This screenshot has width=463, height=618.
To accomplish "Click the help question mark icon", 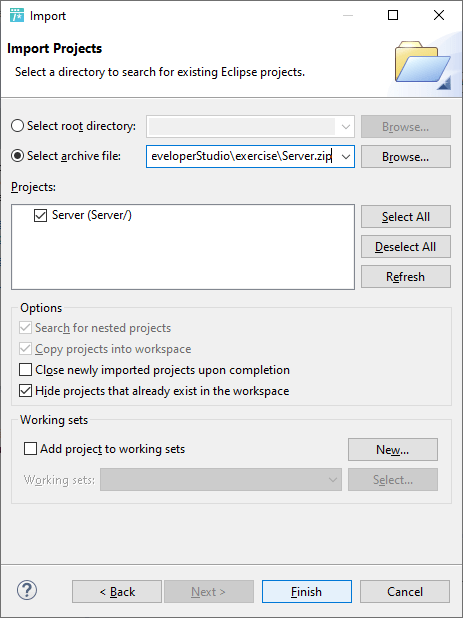I will click(27, 590).
